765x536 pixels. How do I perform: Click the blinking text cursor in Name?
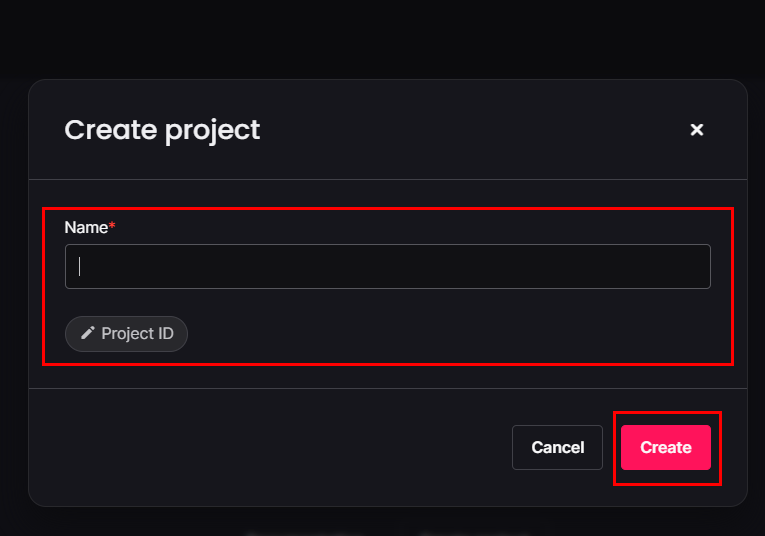tap(80, 267)
